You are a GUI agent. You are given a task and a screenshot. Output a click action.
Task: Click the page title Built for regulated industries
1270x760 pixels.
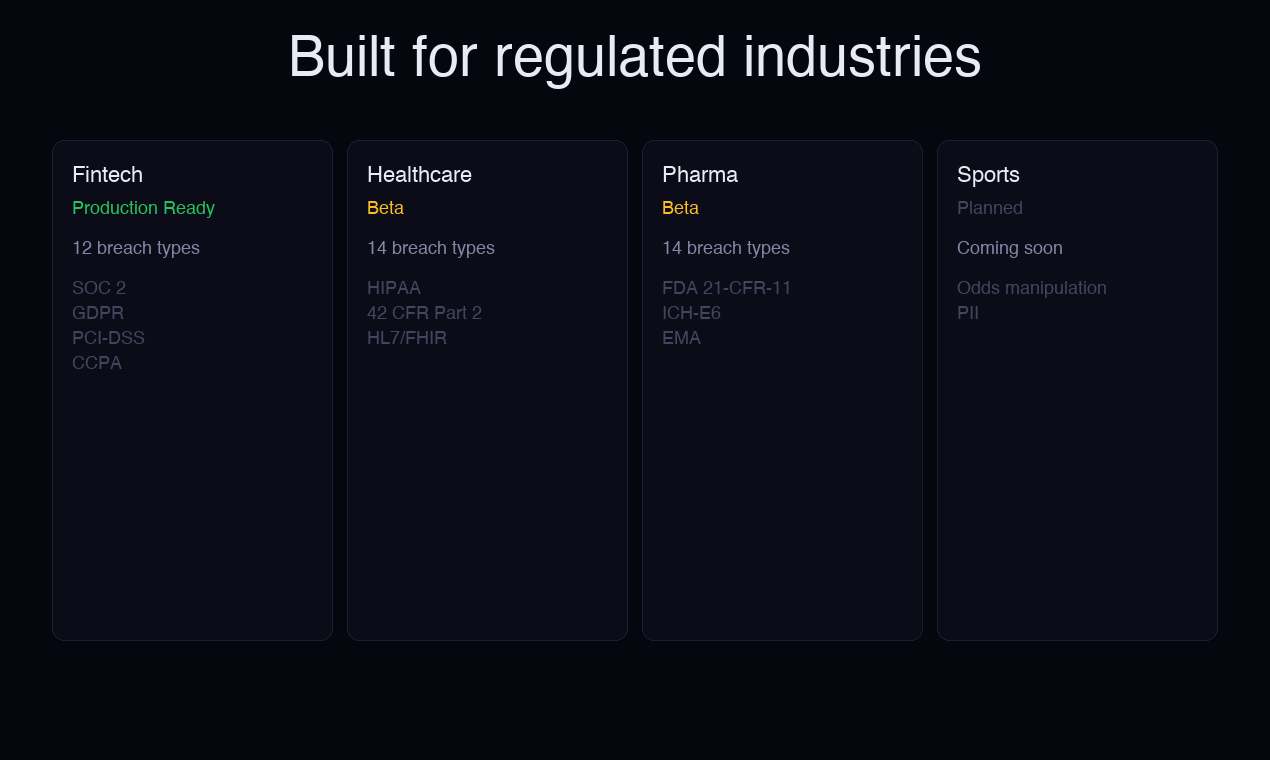pos(634,58)
